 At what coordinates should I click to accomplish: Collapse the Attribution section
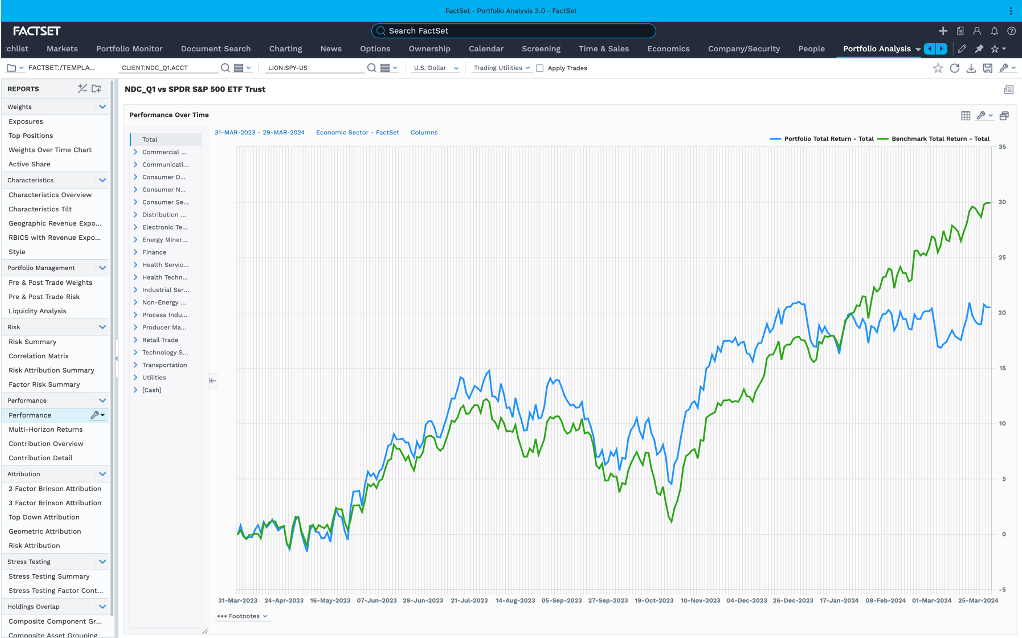pos(102,474)
